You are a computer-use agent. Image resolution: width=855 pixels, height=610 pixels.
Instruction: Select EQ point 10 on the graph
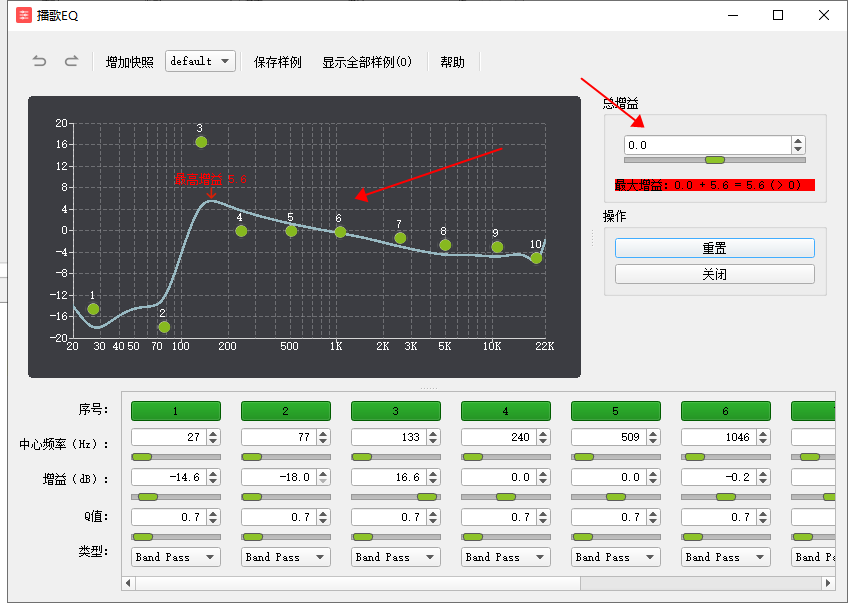click(537, 258)
